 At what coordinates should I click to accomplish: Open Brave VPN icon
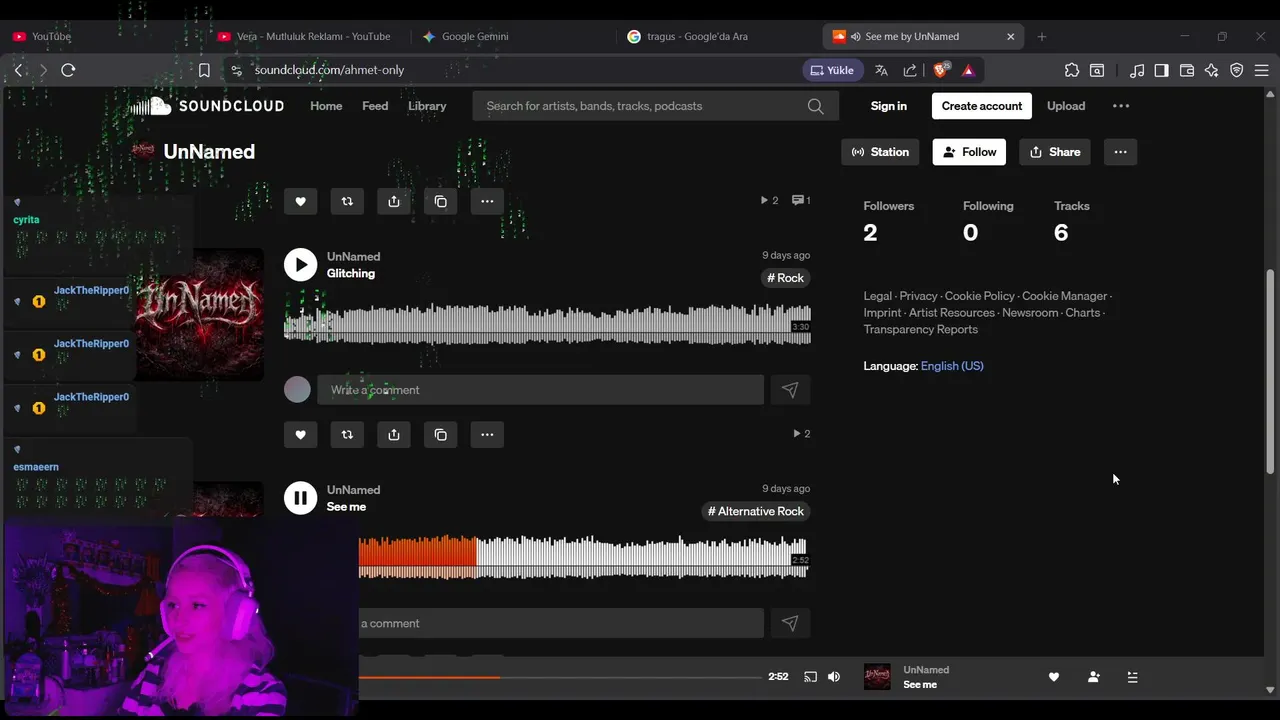click(x=1237, y=70)
